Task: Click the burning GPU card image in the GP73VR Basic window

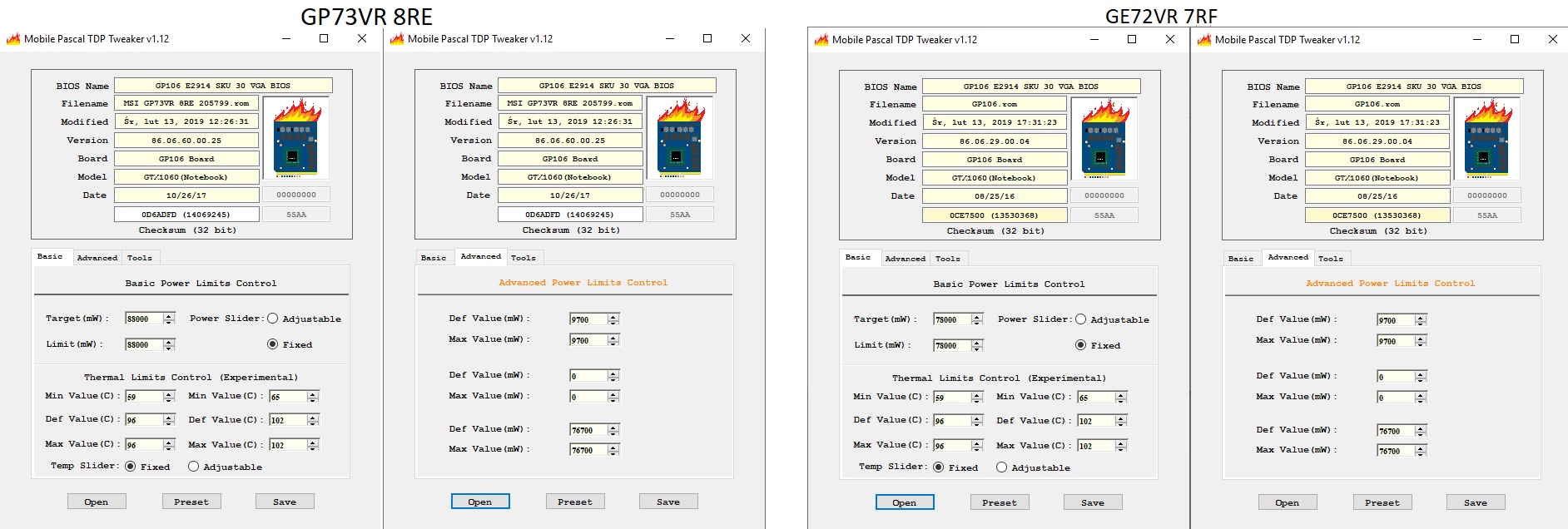Action: [296, 139]
